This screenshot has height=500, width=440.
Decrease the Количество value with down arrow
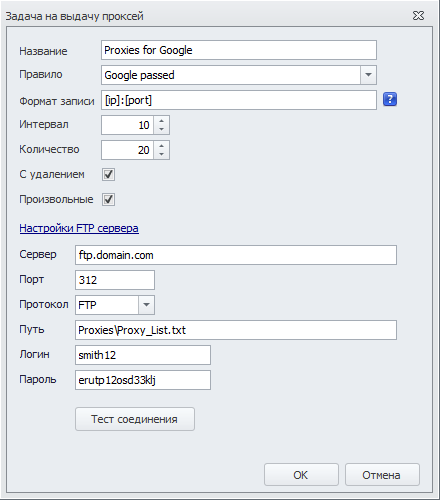coord(162,154)
